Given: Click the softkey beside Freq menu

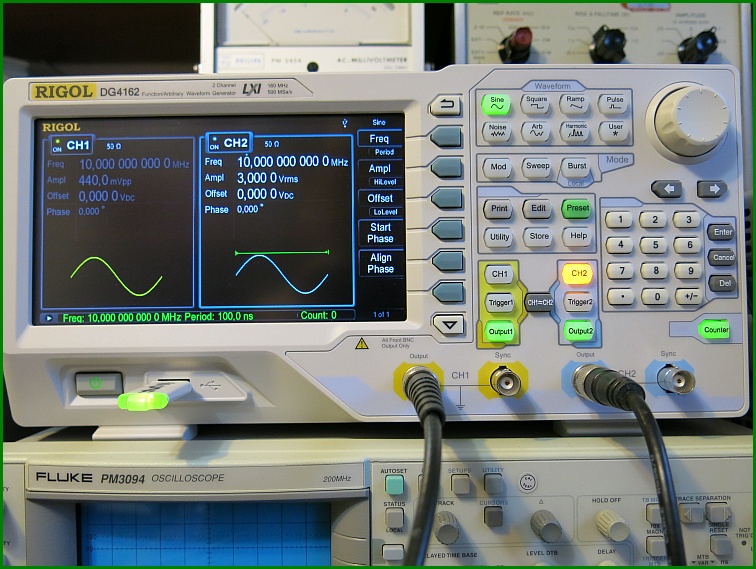Looking at the screenshot, I should pos(447,137).
